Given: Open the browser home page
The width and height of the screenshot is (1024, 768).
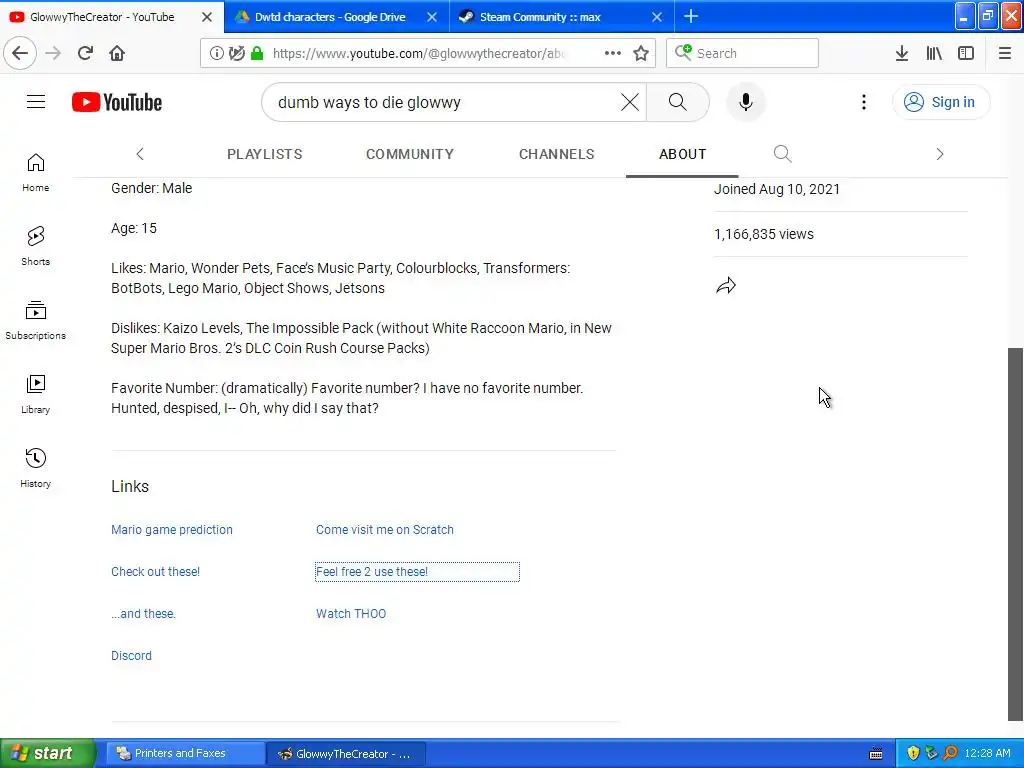Looking at the screenshot, I should click(117, 53).
